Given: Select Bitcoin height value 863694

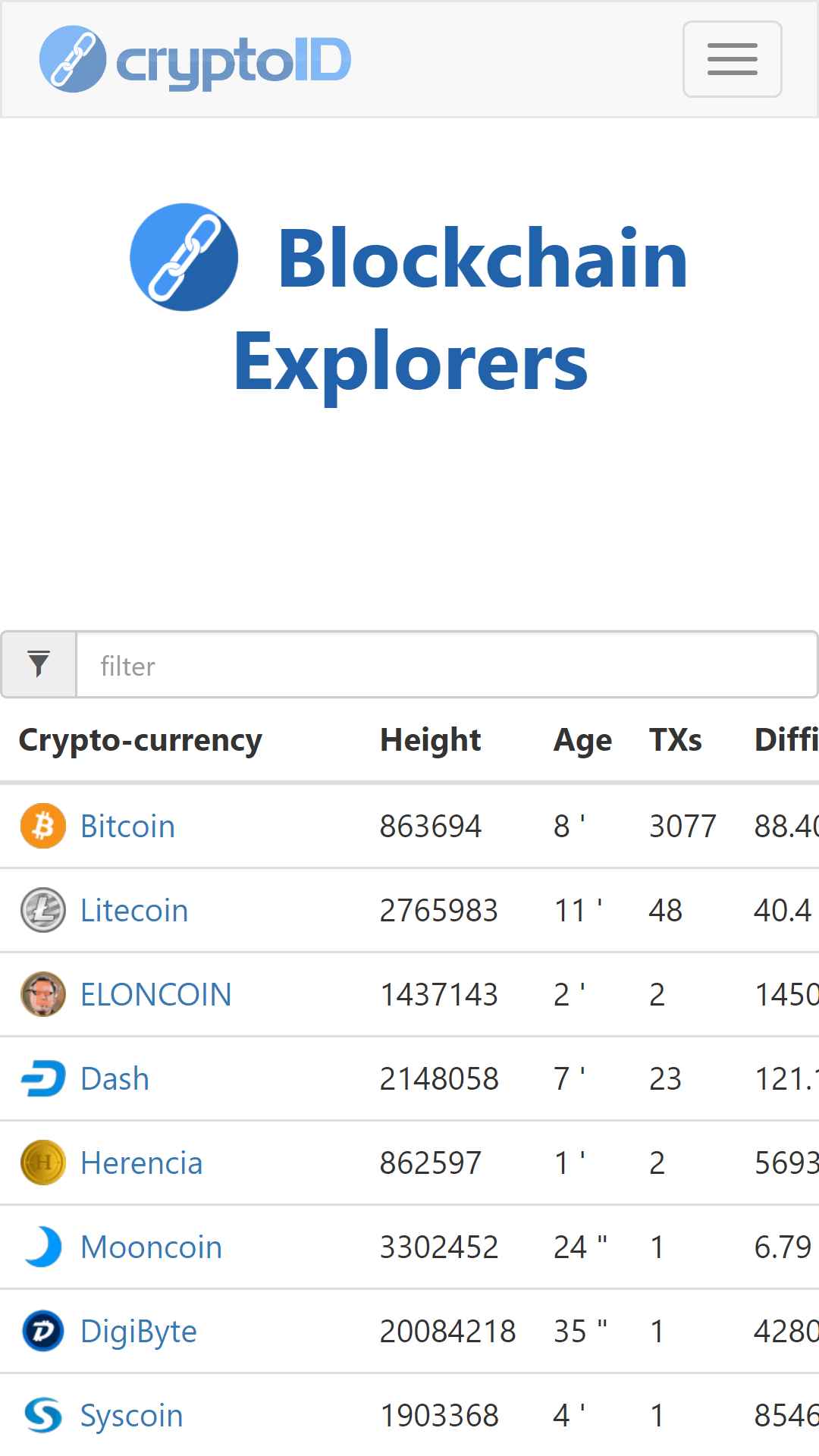Looking at the screenshot, I should 431,826.
